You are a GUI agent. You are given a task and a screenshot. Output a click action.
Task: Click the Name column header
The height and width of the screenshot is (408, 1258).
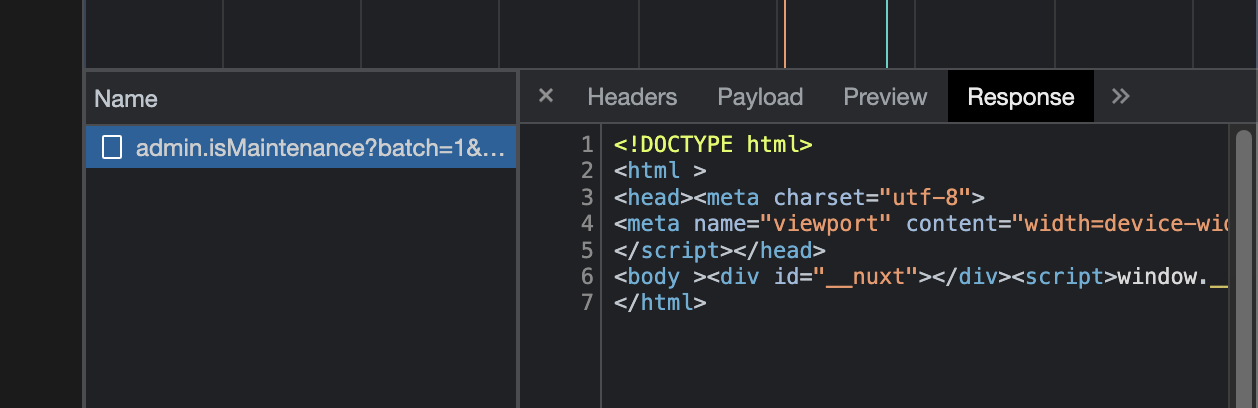(x=301, y=98)
